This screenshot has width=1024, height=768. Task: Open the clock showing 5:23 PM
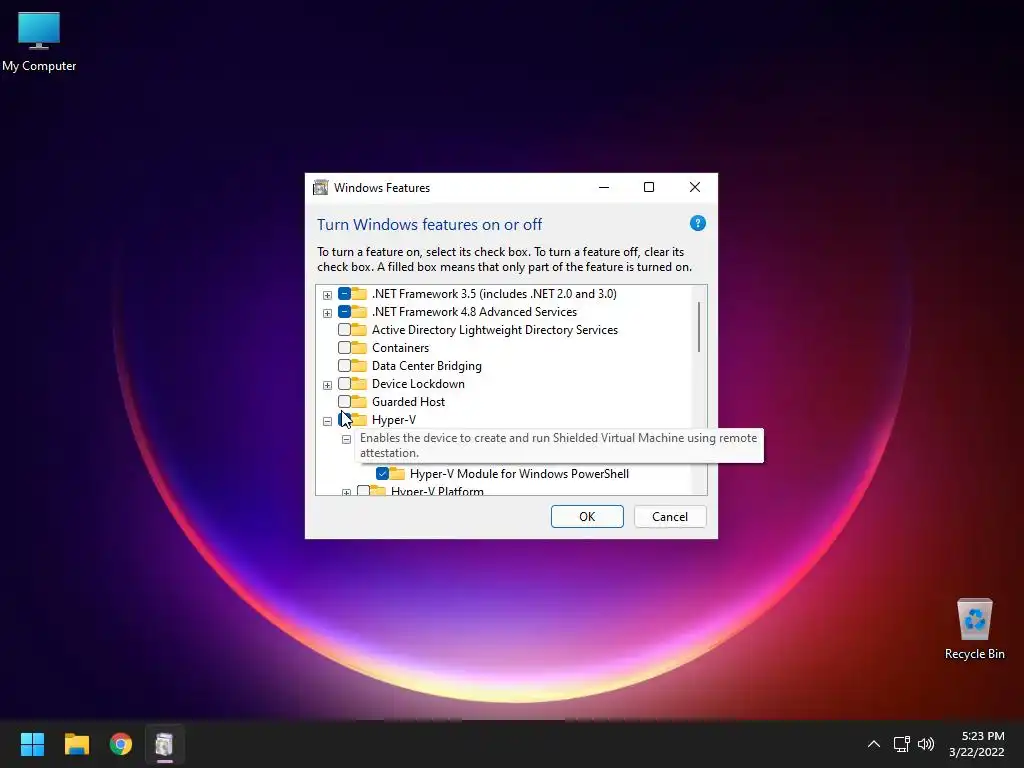pyautogui.click(x=977, y=744)
